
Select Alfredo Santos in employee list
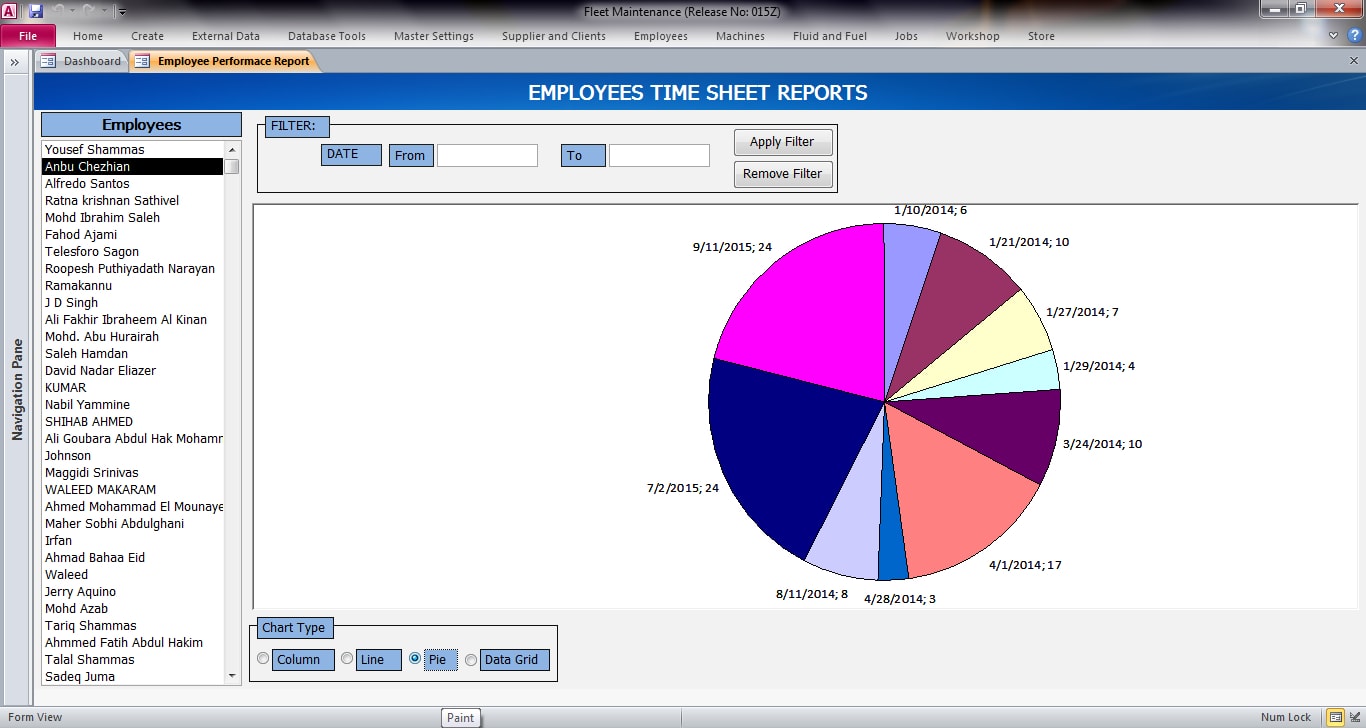click(x=133, y=184)
